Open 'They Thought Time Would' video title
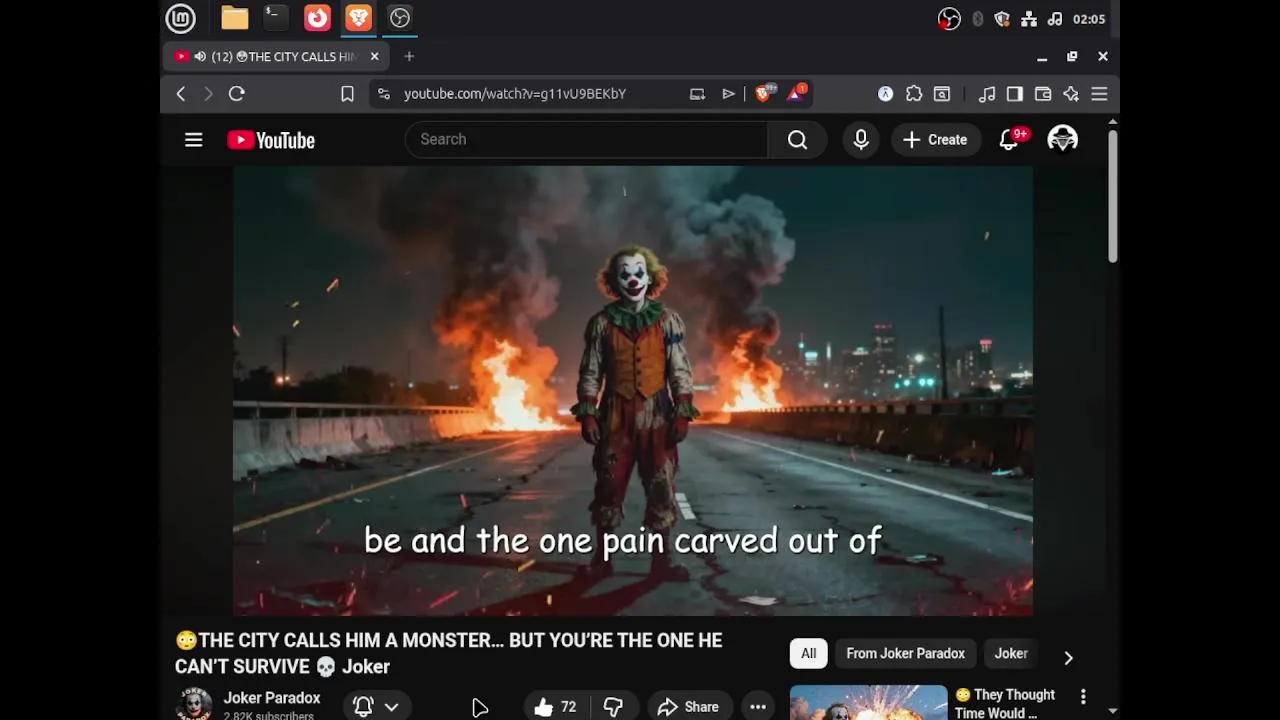The image size is (1280, 720). 1005,704
